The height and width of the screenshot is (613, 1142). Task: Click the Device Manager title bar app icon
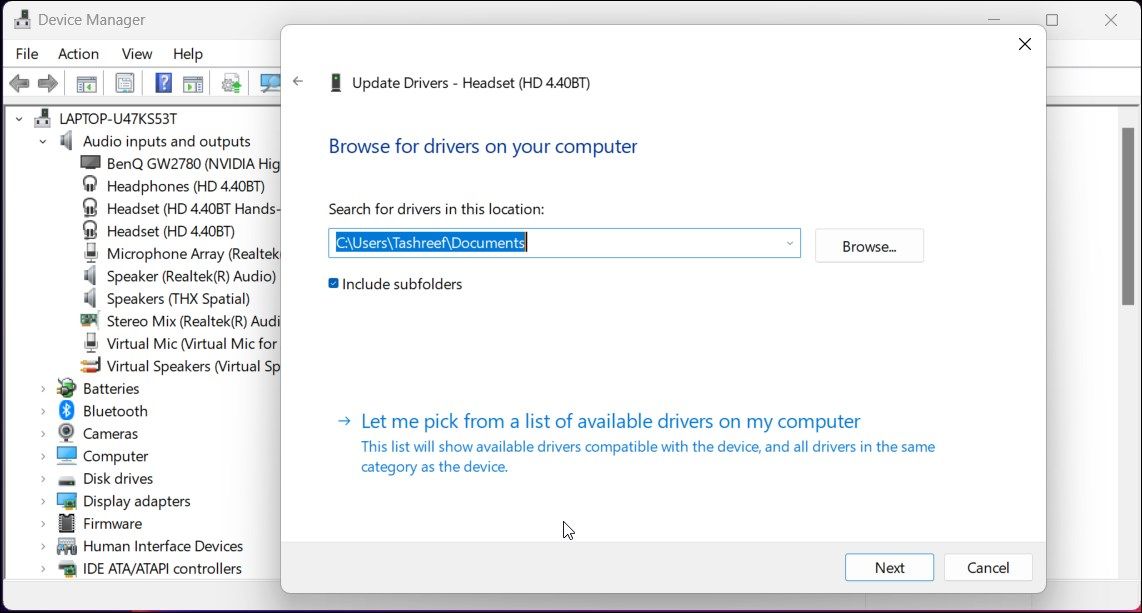pyautogui.click(x=22, y=20)
